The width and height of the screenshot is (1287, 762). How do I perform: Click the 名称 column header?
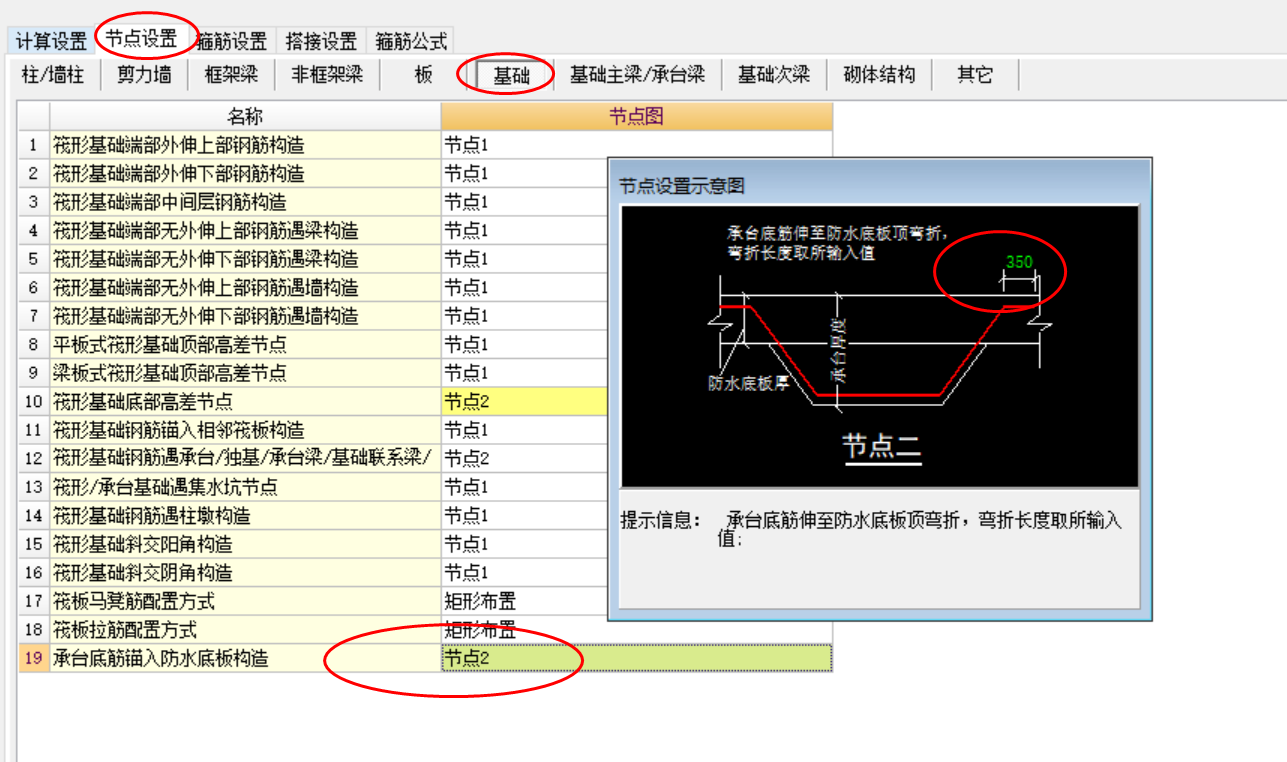tap(245, 116)
